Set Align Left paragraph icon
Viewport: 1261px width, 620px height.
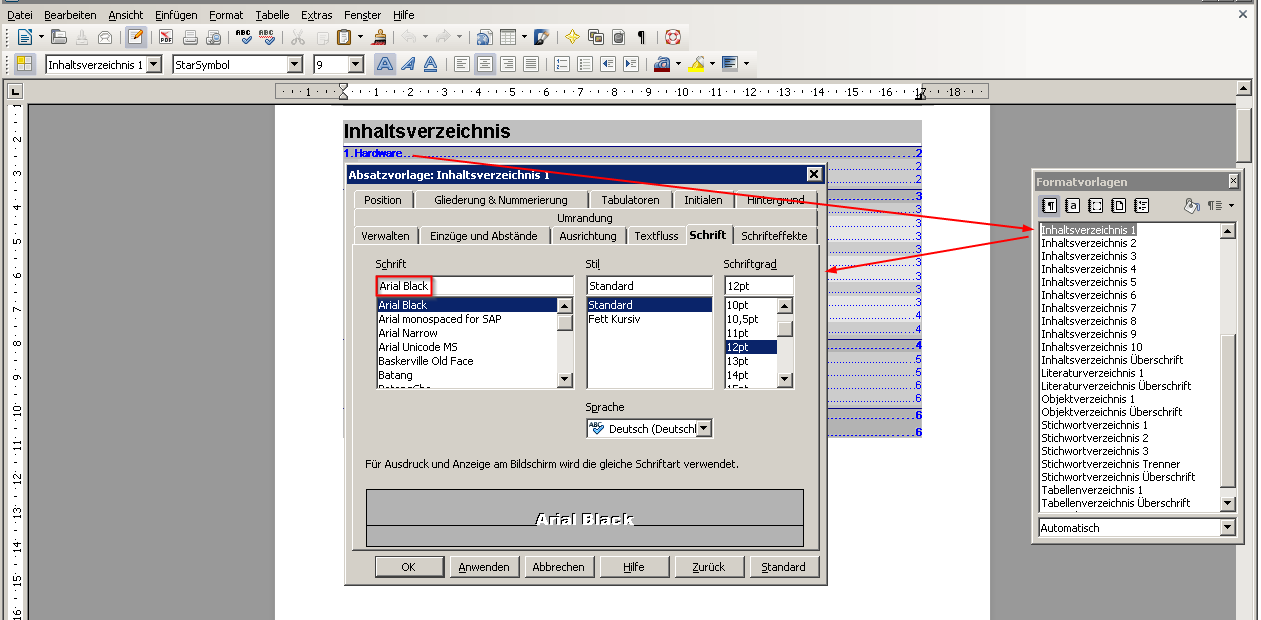462,64
